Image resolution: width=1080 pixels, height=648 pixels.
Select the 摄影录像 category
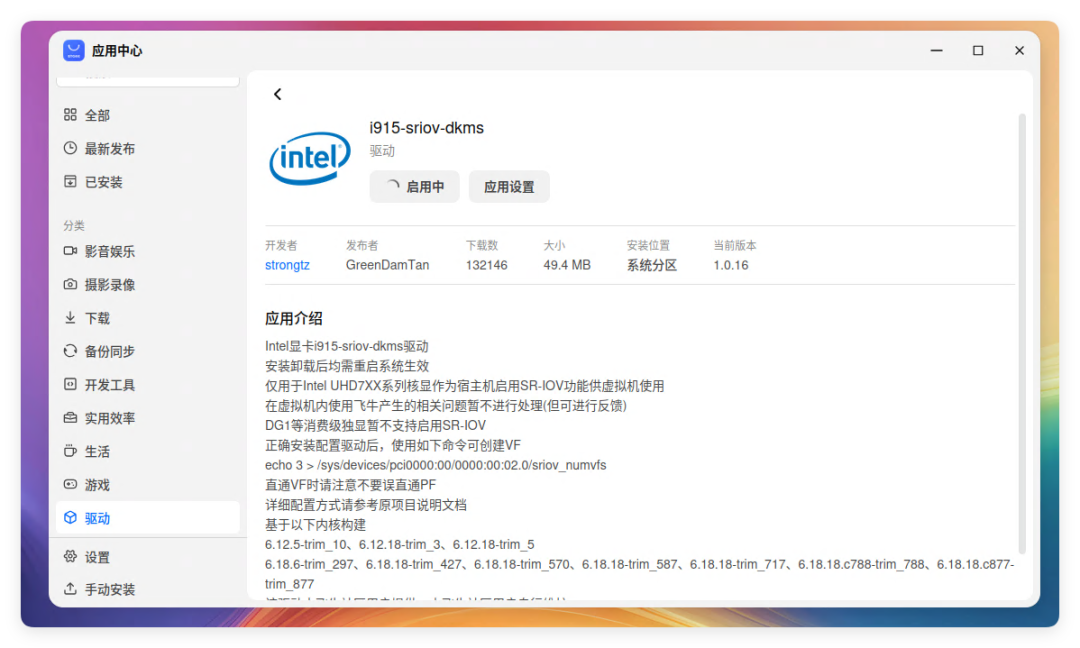pos(147,284)
